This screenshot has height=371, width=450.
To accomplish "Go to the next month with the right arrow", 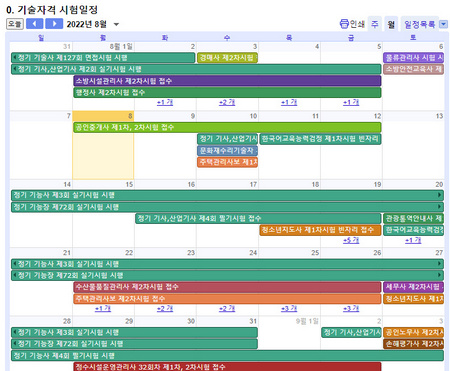I will pyautogui.click(x=54, y=24).
